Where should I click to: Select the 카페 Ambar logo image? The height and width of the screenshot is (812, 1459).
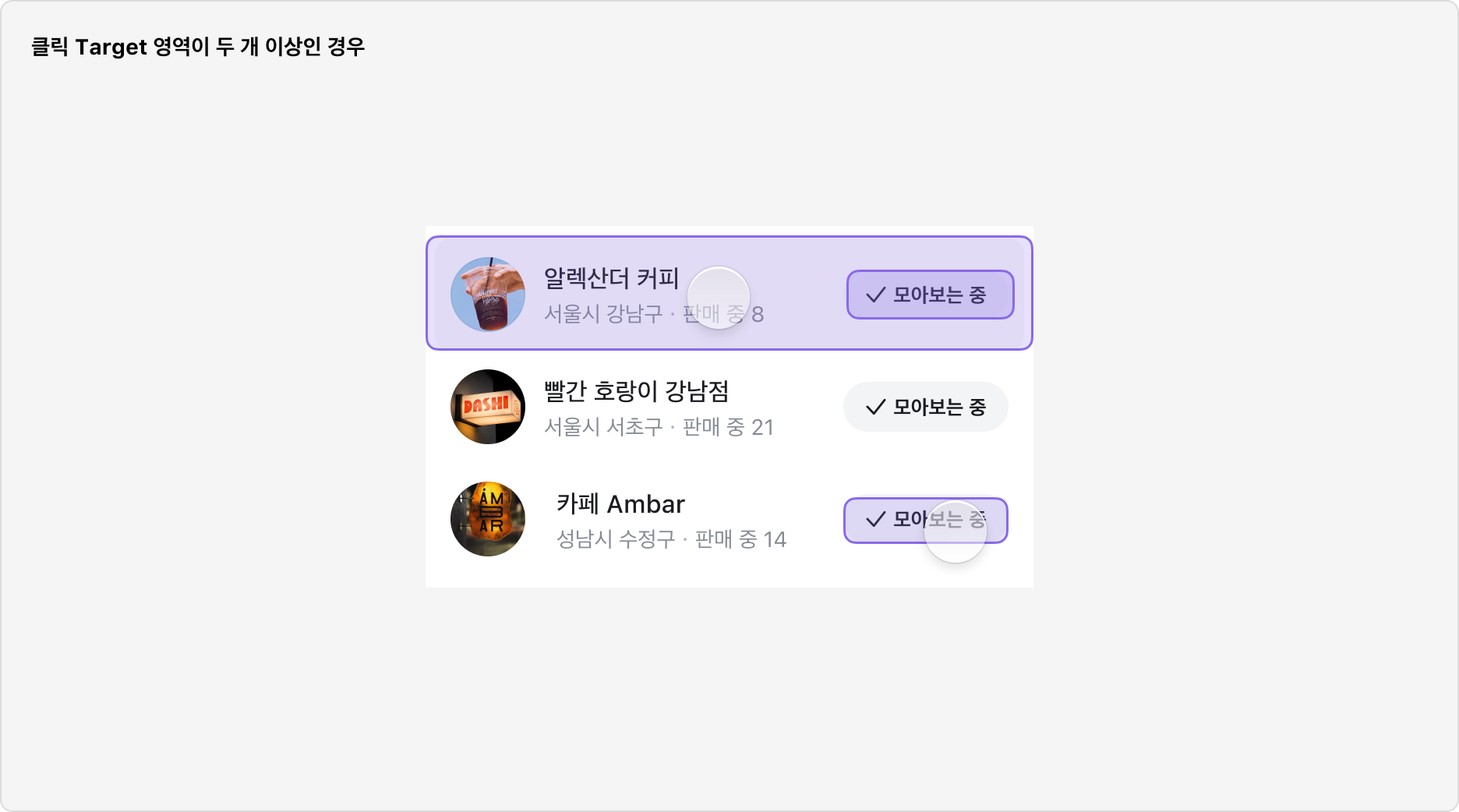coord(487,518)
